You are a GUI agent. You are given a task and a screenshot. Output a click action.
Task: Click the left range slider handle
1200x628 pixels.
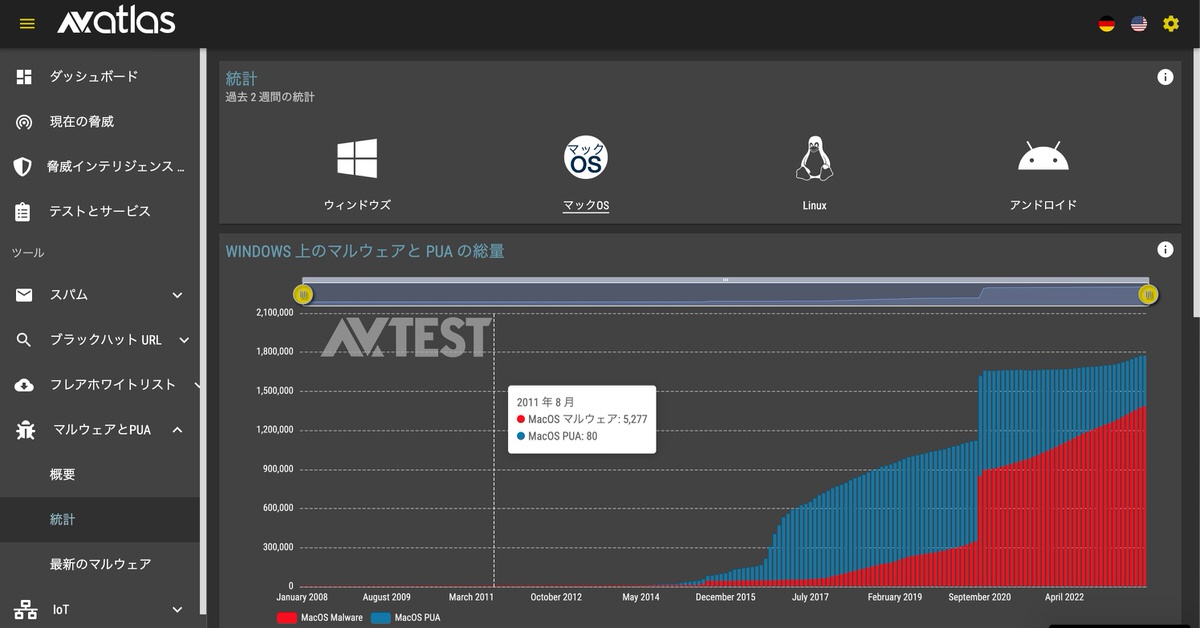[x=303, y=294]
